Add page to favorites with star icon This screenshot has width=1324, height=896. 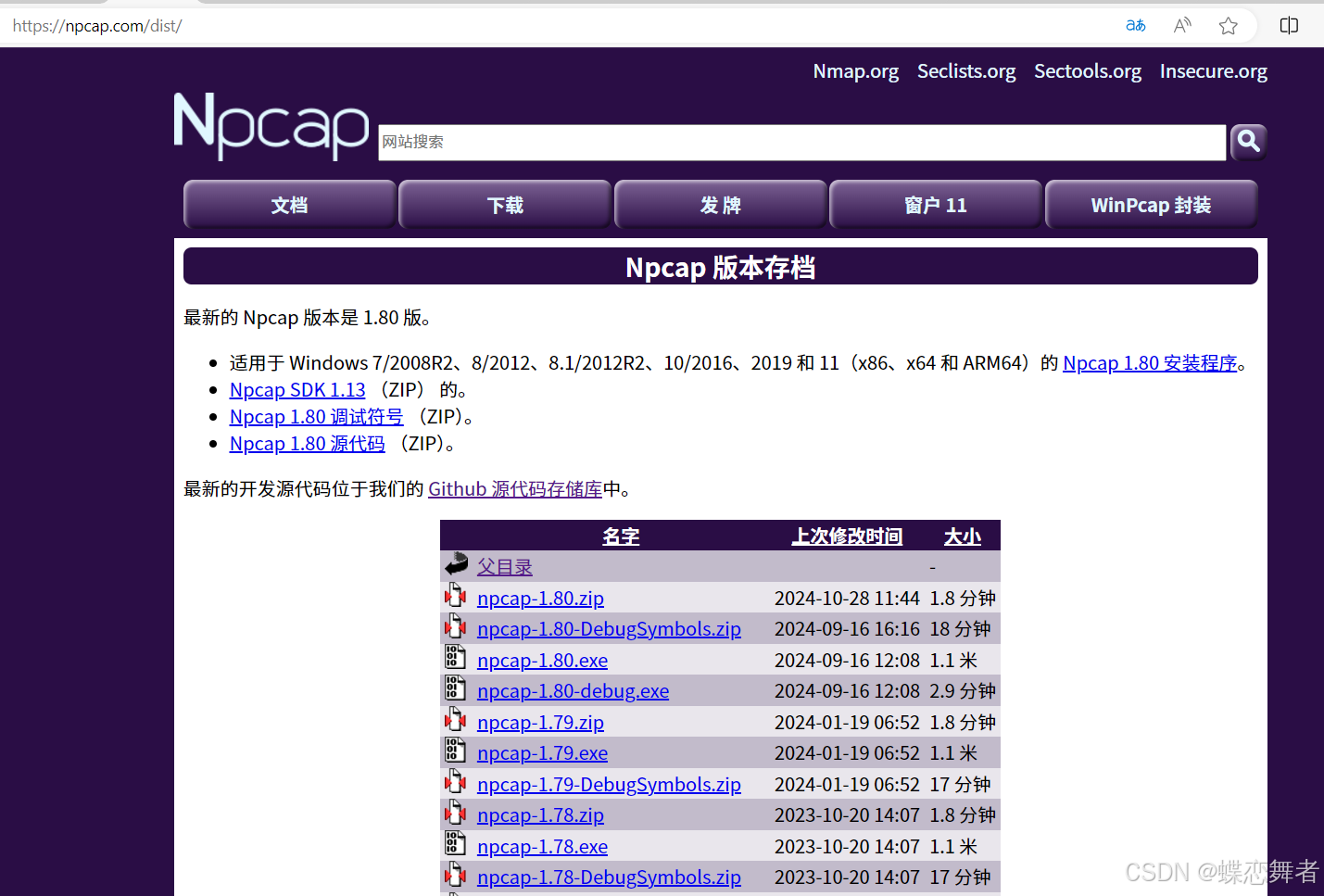(x=1229, y=25)
